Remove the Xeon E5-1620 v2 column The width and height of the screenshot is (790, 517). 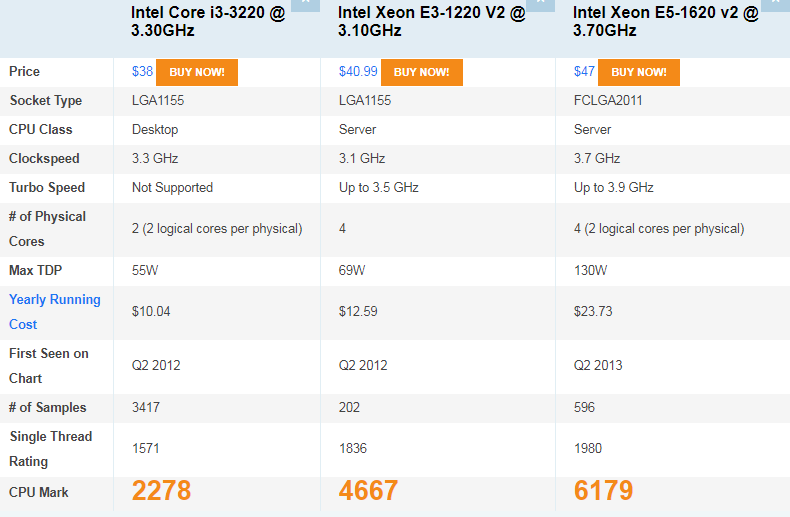775,5
